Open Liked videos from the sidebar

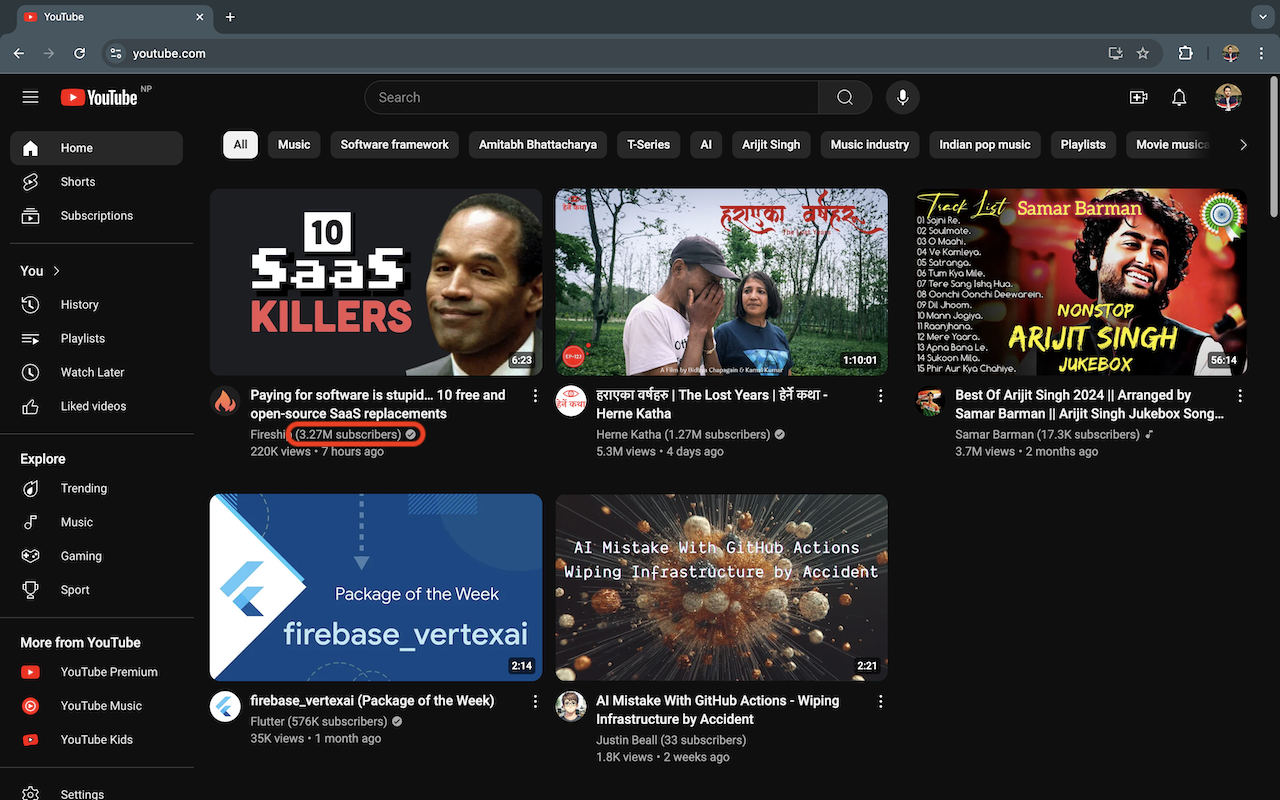coord(93,406)
